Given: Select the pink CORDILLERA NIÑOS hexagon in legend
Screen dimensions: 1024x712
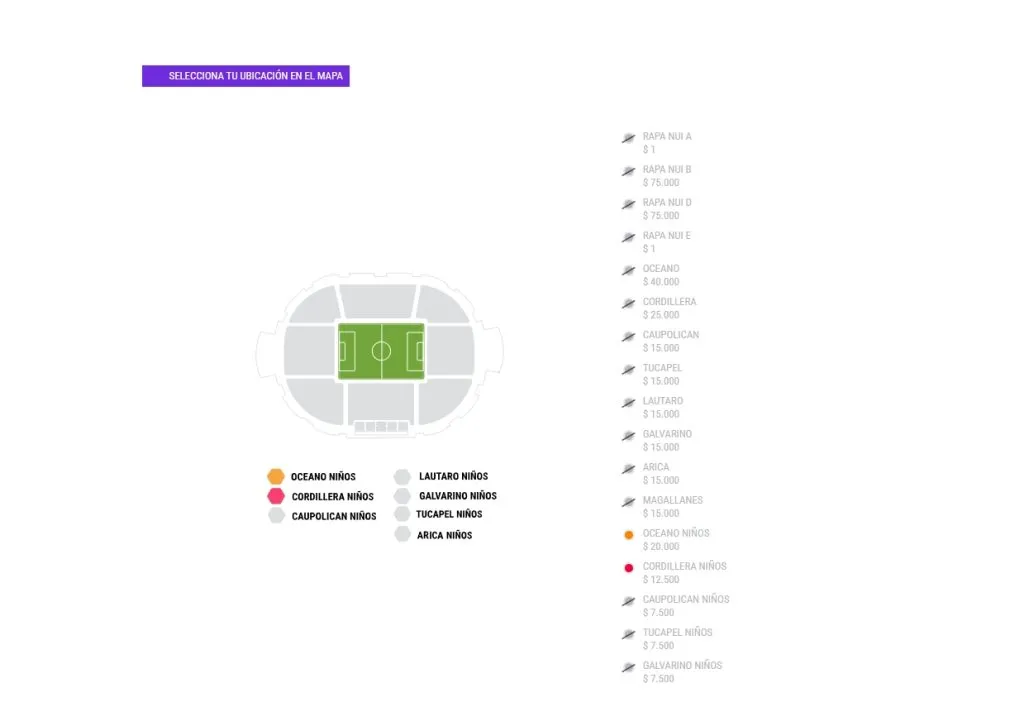Looking at the screenshot, I should [277, 496].
